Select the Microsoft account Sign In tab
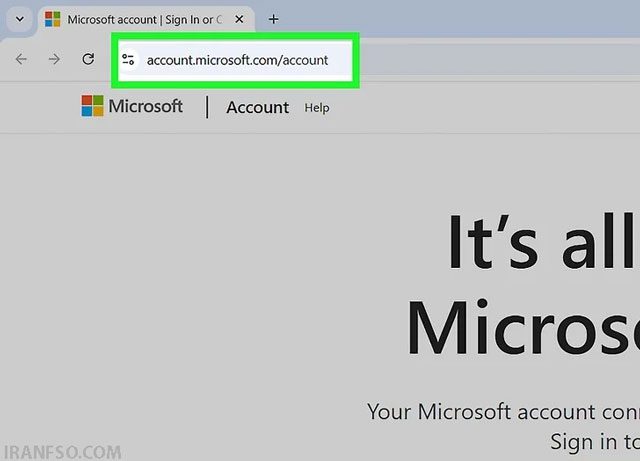The height and width of the screenshot is (461, 640). pos(145,20)
